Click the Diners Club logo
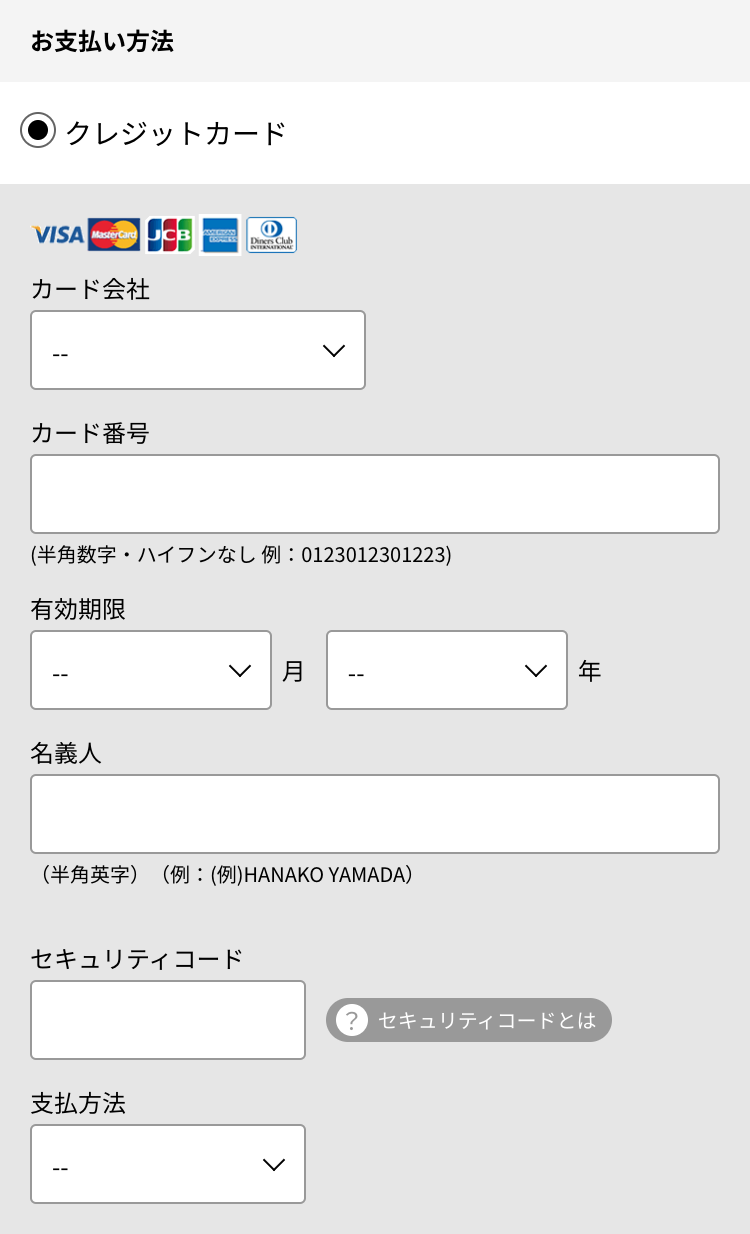Screen dimensions: 750x1234 click(271, 235)
